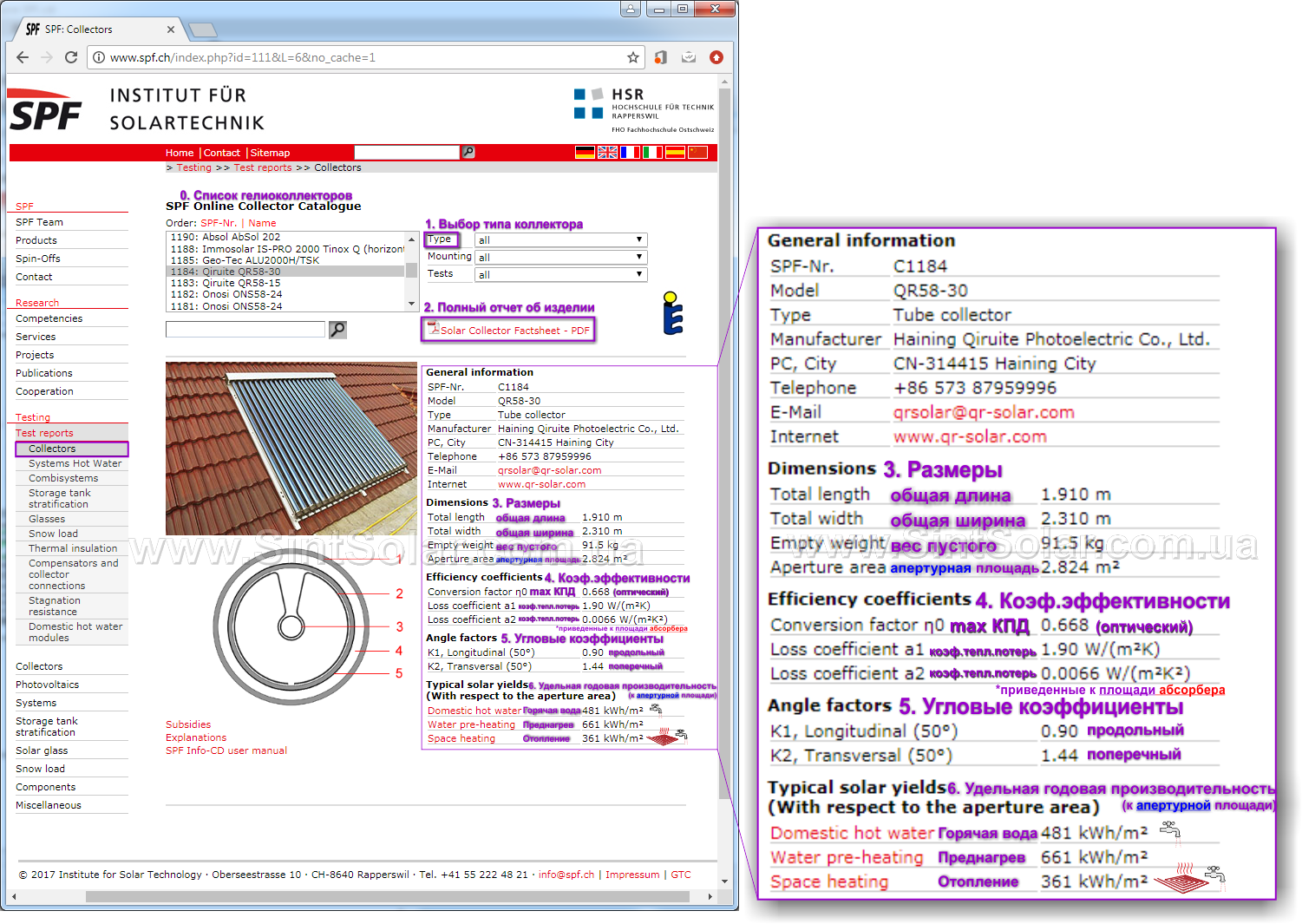Open SPF Info-CD user manual link
Viewport: 1302px width, 924px height.
coord(226,750)
